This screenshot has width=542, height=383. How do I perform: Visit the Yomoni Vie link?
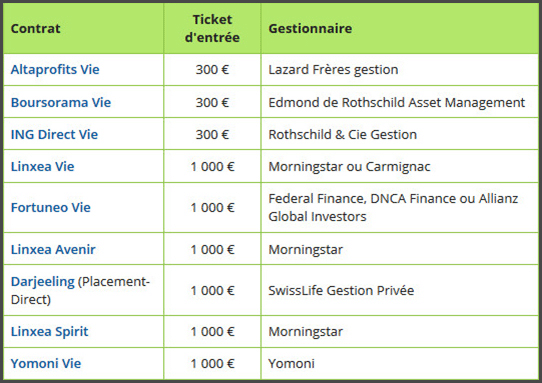pos(46,364)
